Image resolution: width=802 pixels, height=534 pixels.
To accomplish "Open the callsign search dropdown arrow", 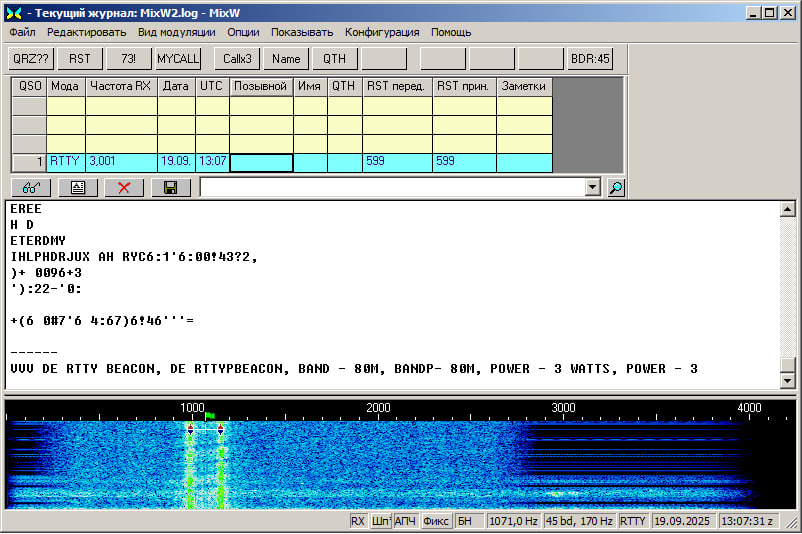I will click(x=591, y=188).
